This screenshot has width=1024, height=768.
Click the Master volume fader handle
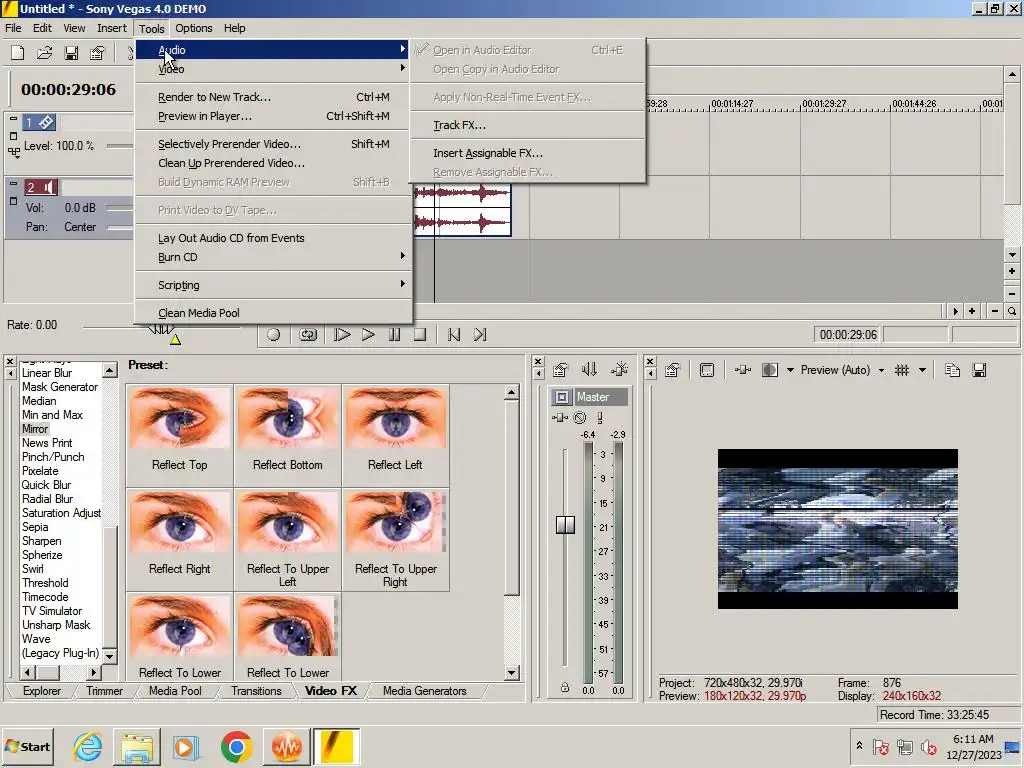tap(565, 524)
